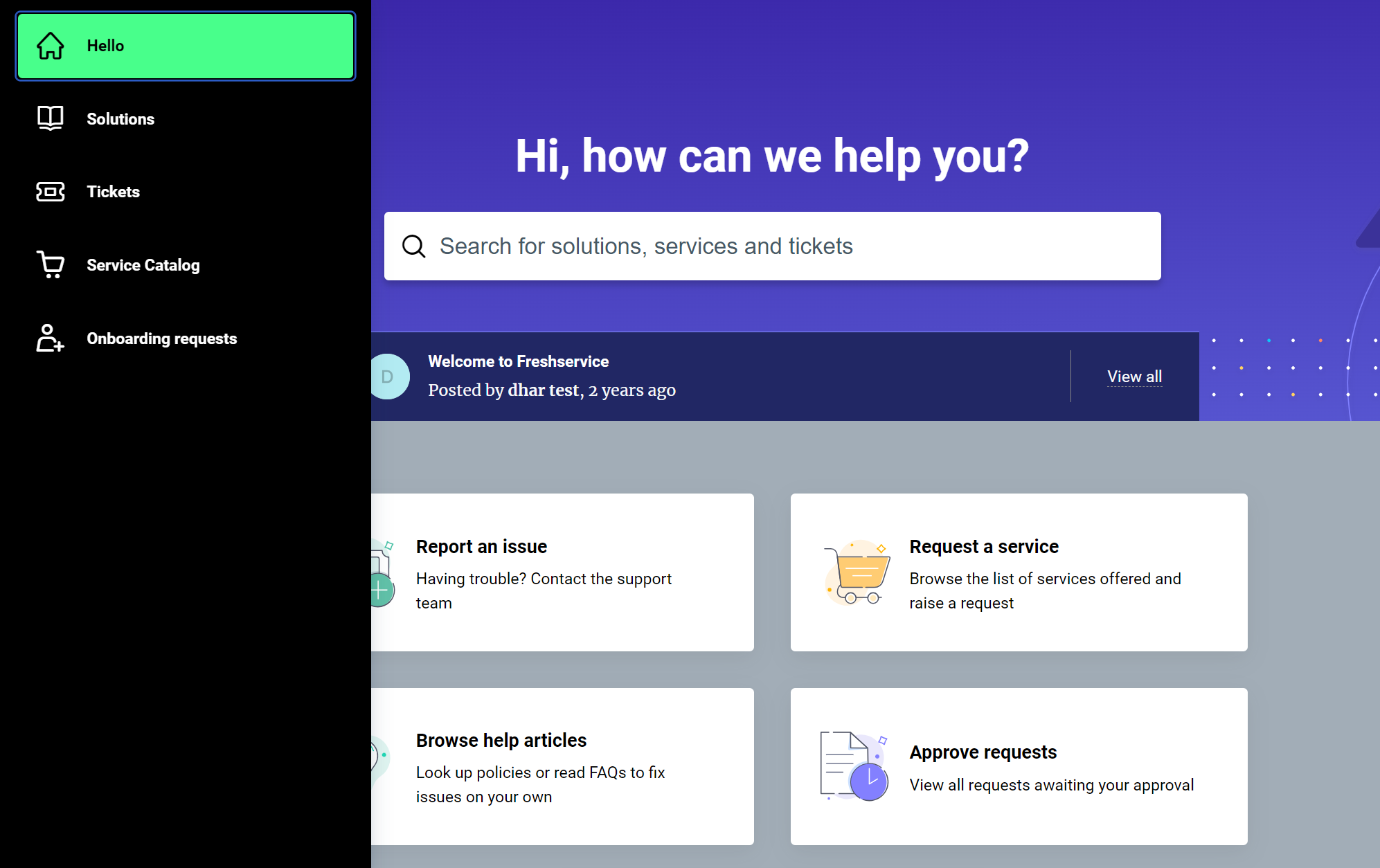Select the Service Catalog label in the sidebar
Image resolution: width=1380 pixels, height=868 pixels.
click(143, 265)
